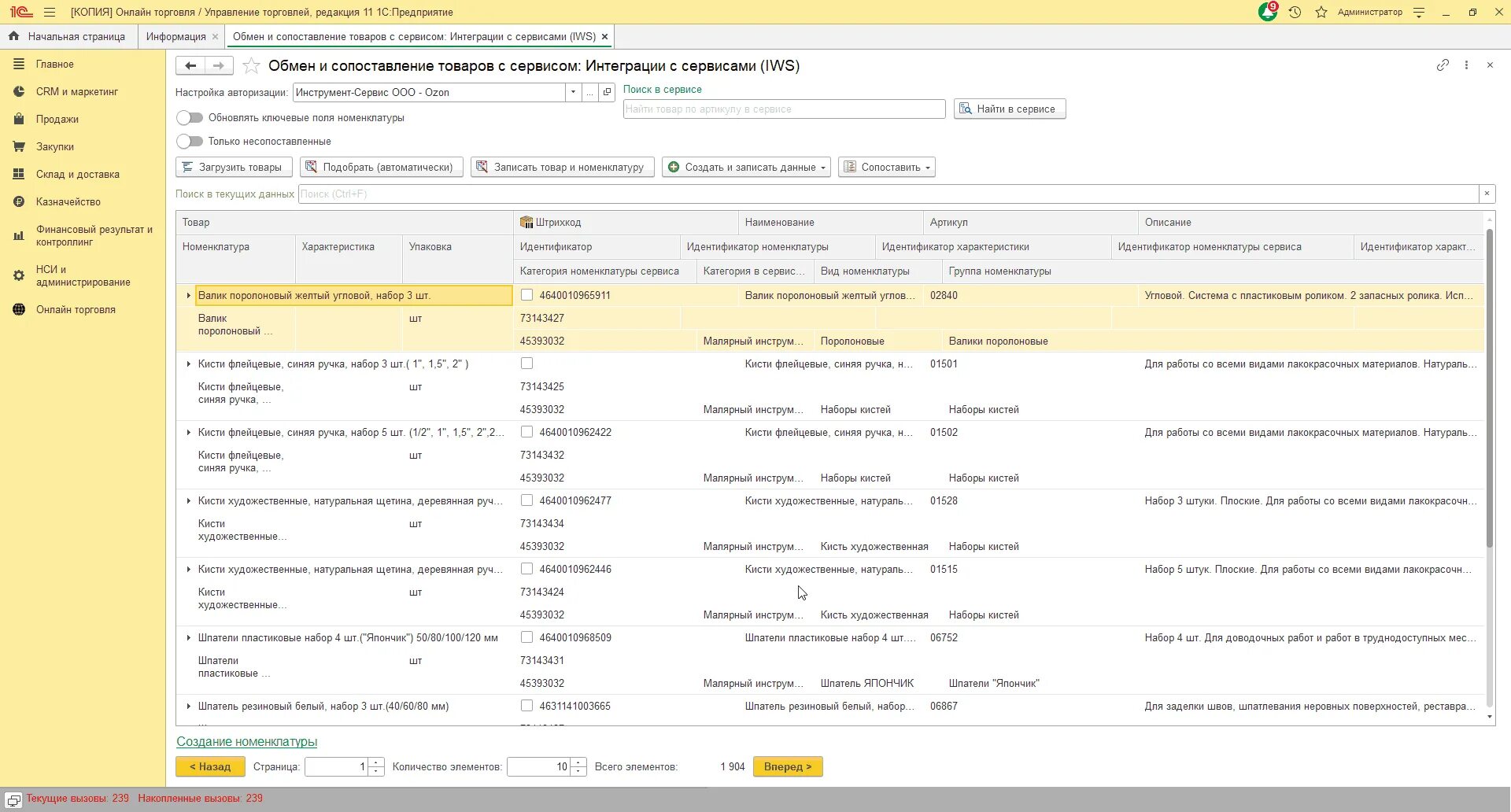Check the box for barcode 4640010962446
The image size is (1511, 812).
click(x=526, y=569)
